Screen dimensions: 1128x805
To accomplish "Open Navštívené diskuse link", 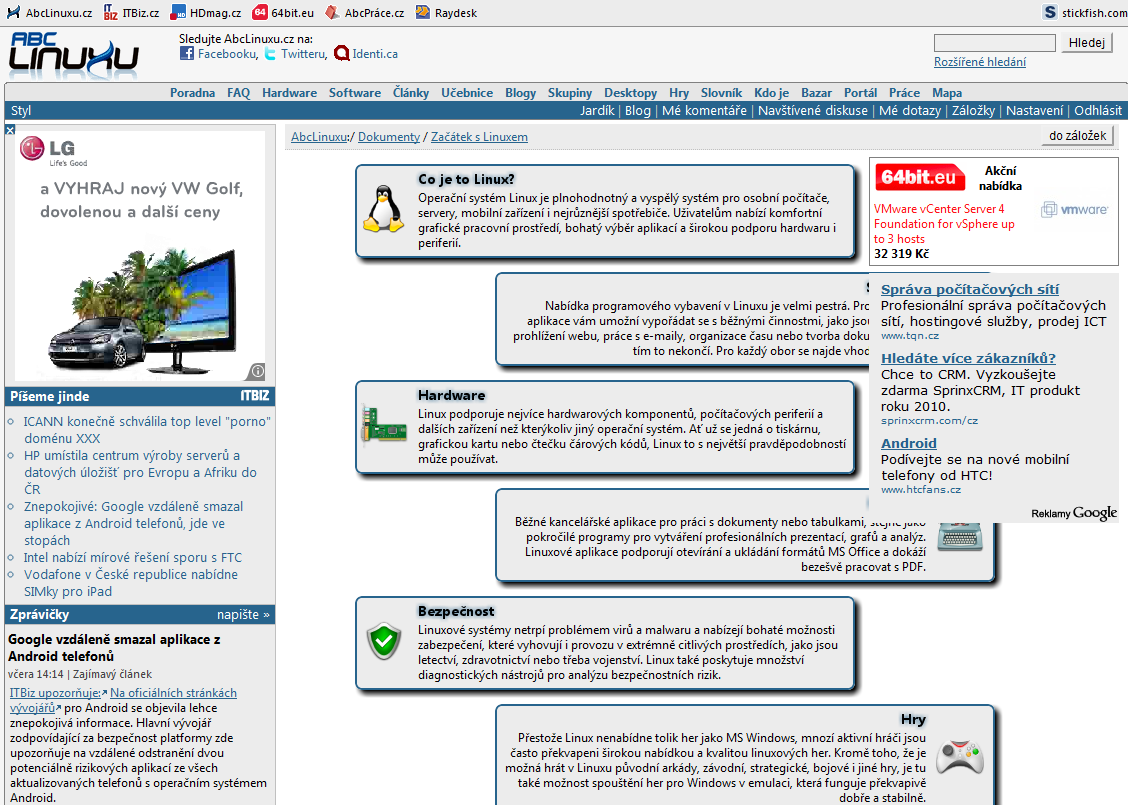I will 813,110.
